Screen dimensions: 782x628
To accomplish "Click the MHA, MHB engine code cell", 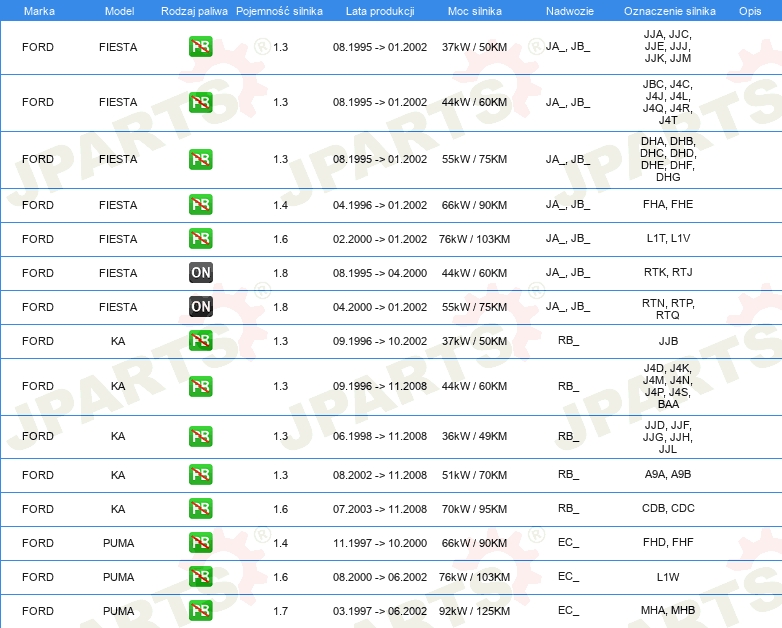I will click(668, 610).
